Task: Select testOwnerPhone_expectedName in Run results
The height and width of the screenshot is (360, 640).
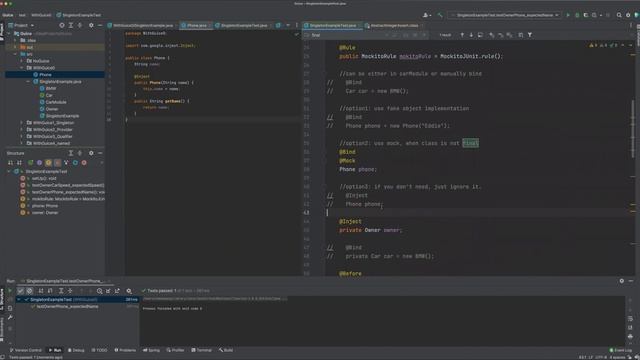Action: click(67, 307)
